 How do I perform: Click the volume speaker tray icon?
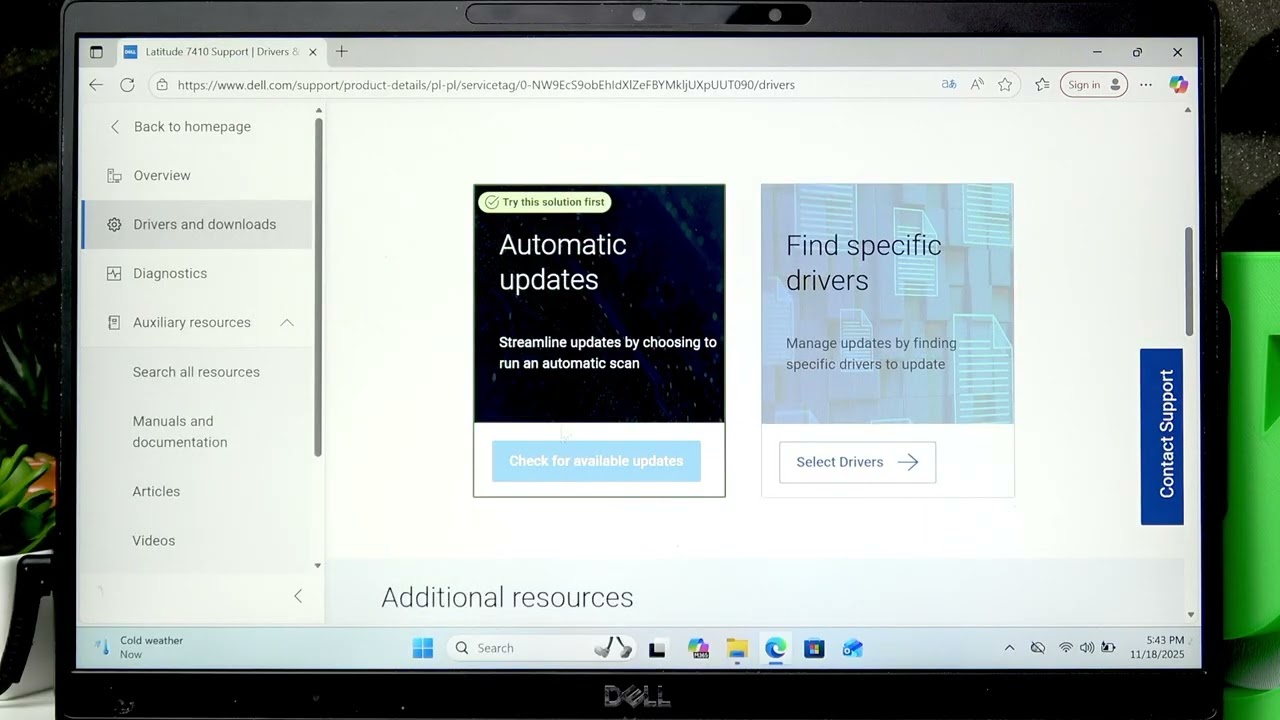pos(1087,648)
